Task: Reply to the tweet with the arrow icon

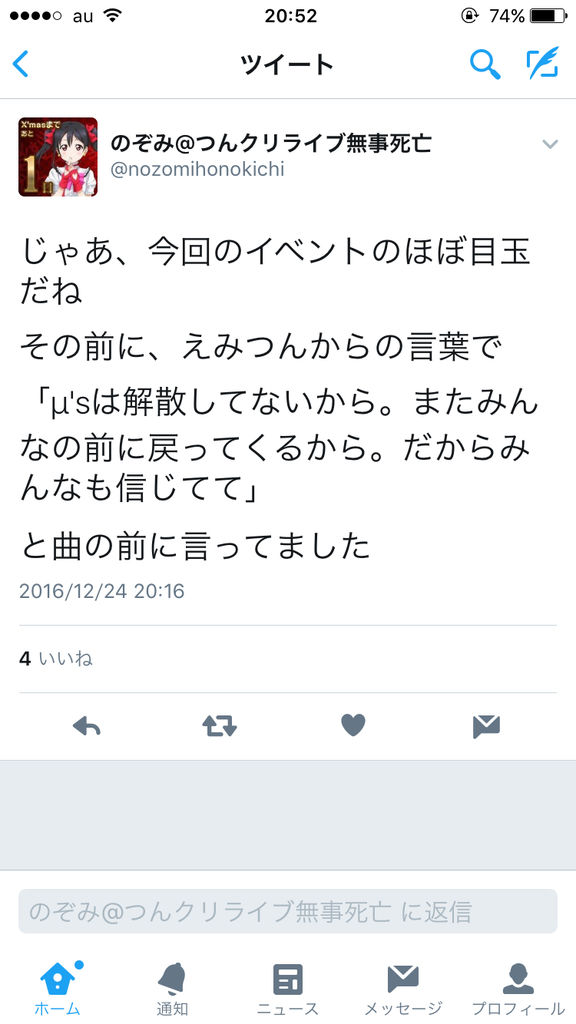Action: coord(86,726)
